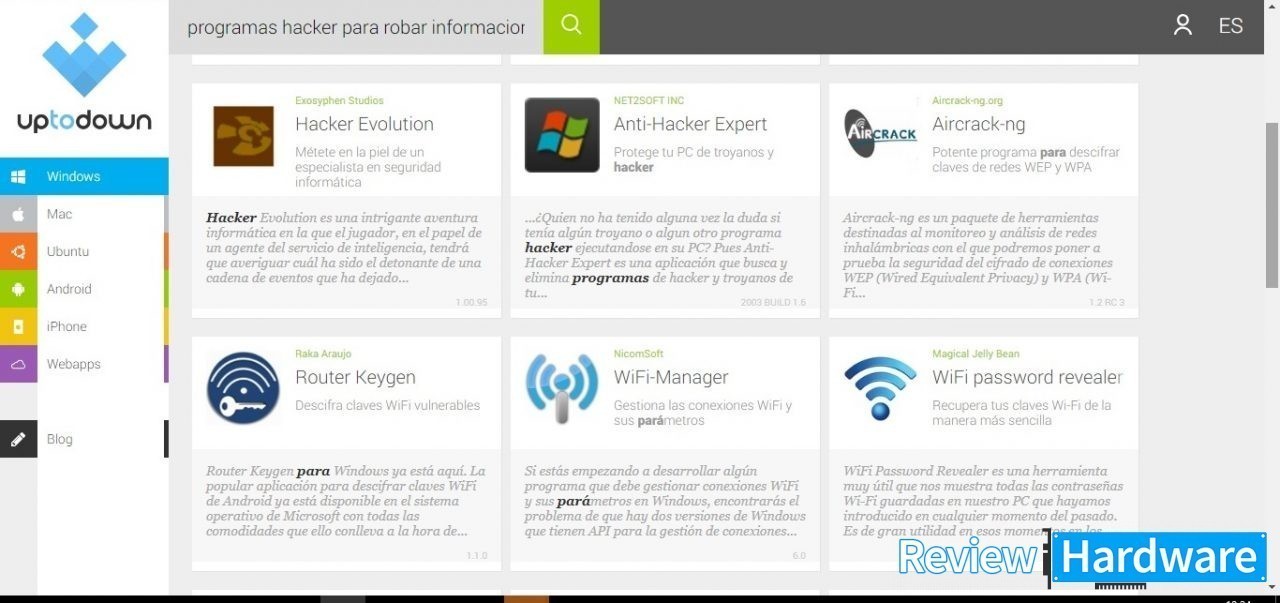Click the Hacker Evolution description paragraph
This screenshot has width=1280, height=603.
click(x=344, y=248)
